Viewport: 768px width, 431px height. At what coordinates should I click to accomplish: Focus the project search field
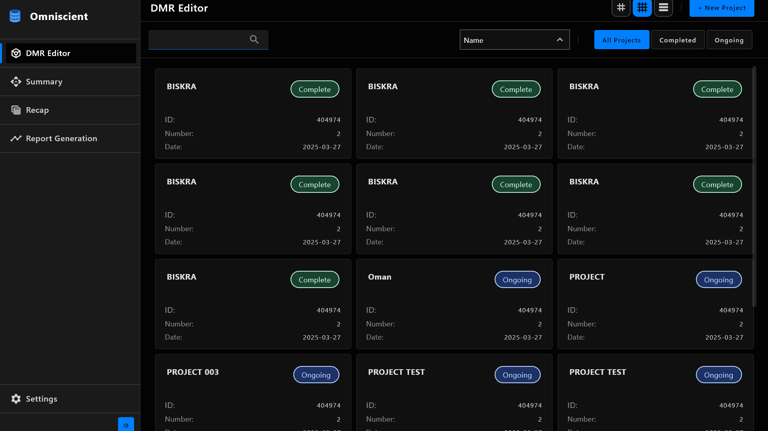click(198, 40)
